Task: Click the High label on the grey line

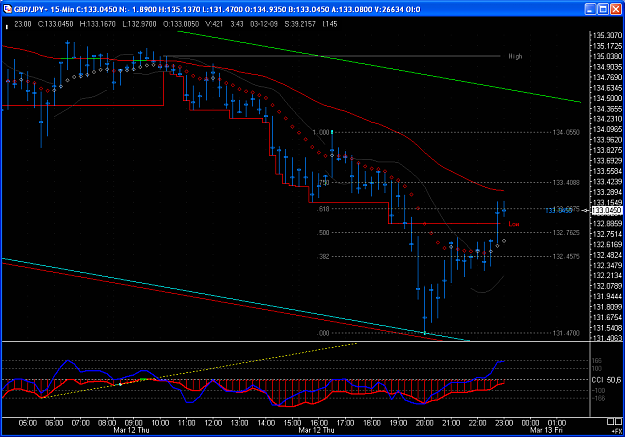Action: point(515,56)
